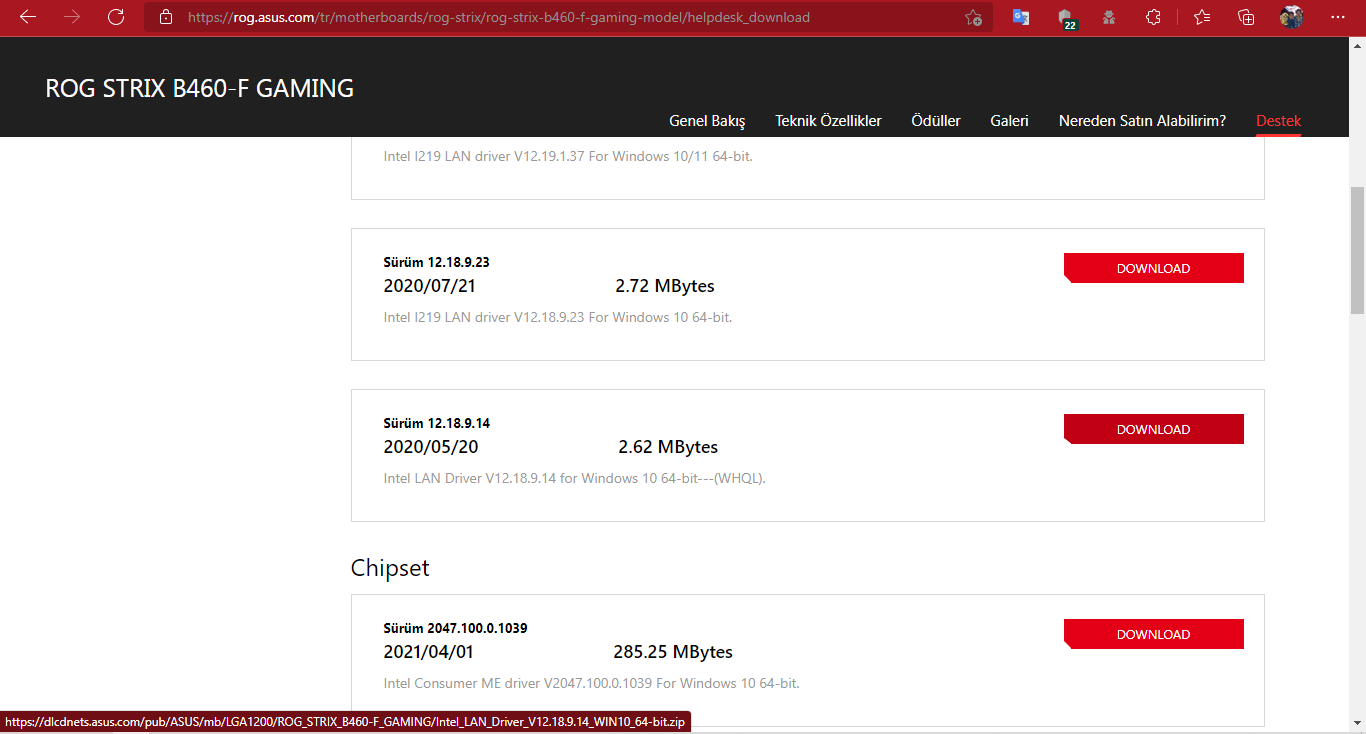Open the Collections panel
1366x734 pixels.
[x=1246, y=17]
